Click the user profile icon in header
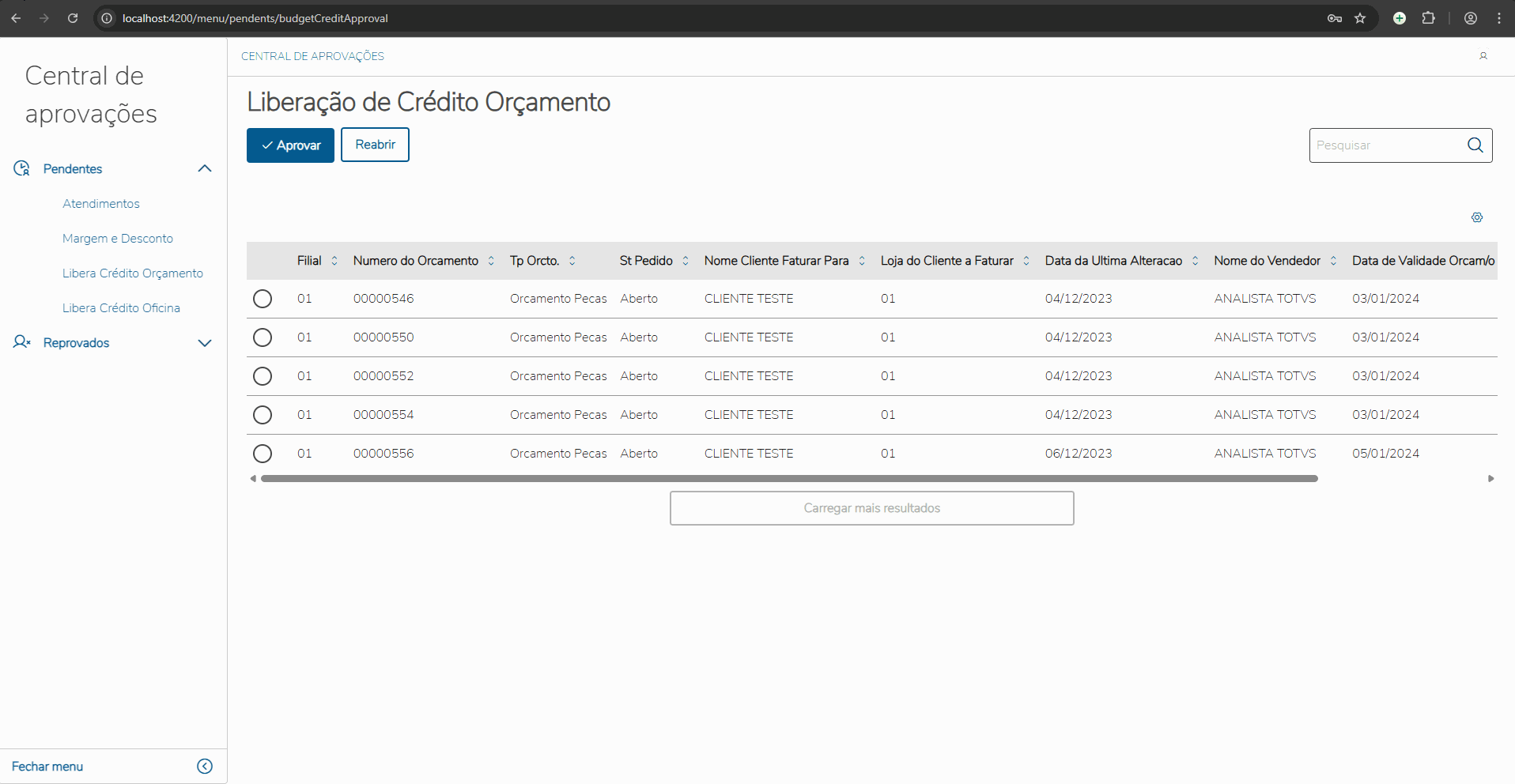 (1483, 56)
